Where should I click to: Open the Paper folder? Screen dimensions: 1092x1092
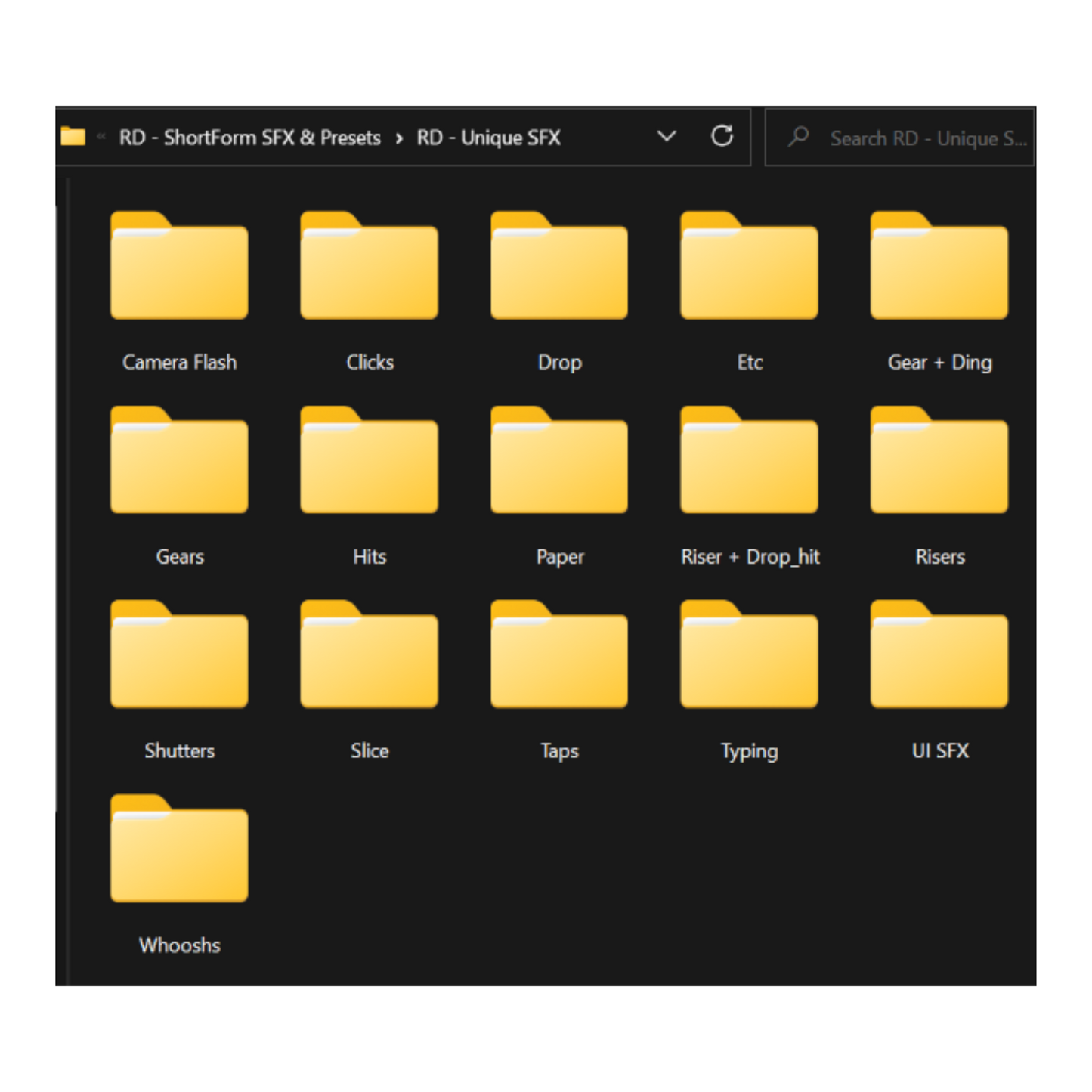[559, 461]
